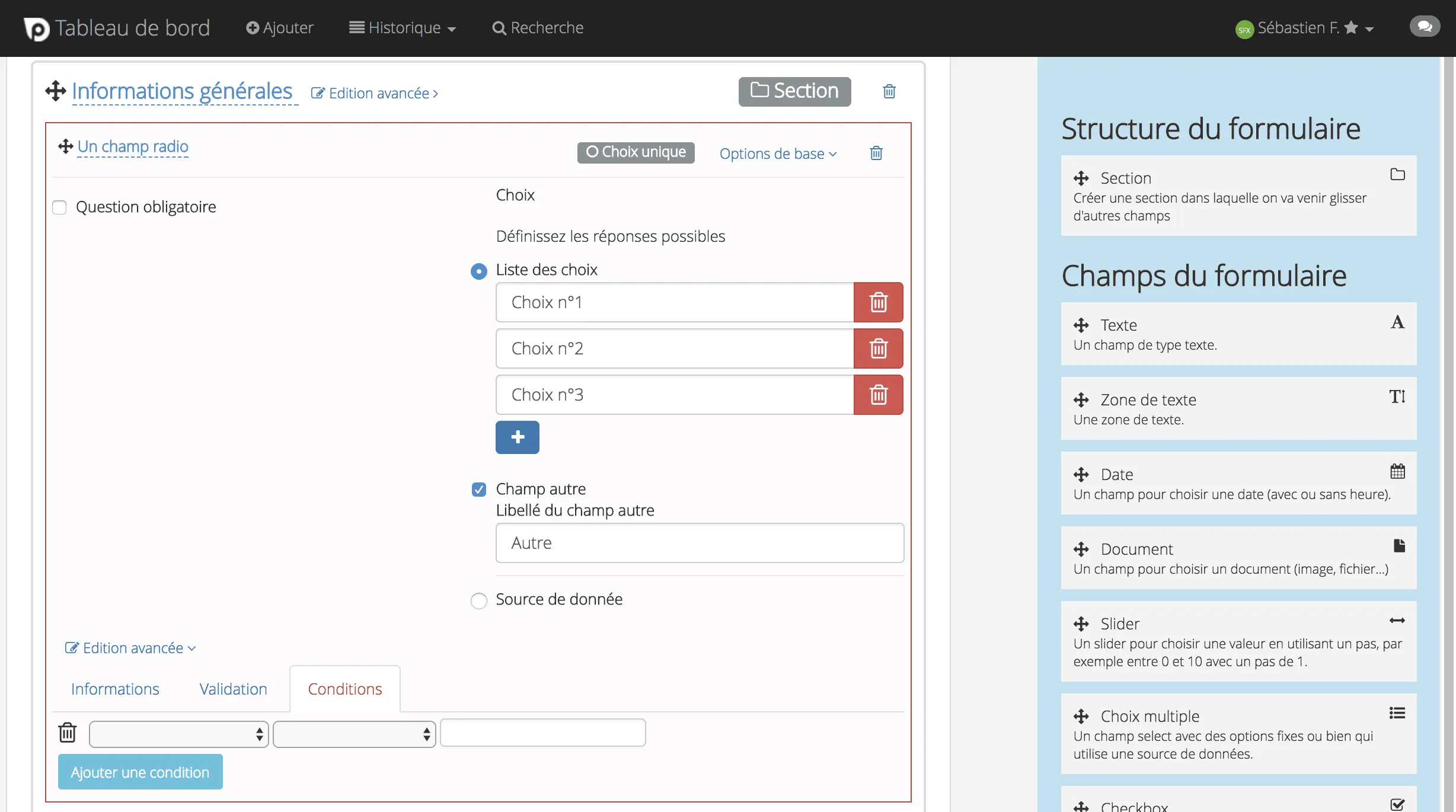Uncheck the Champ autre checkbox
The width and height of the screenshot is (1456, 812).
(479, 490)
